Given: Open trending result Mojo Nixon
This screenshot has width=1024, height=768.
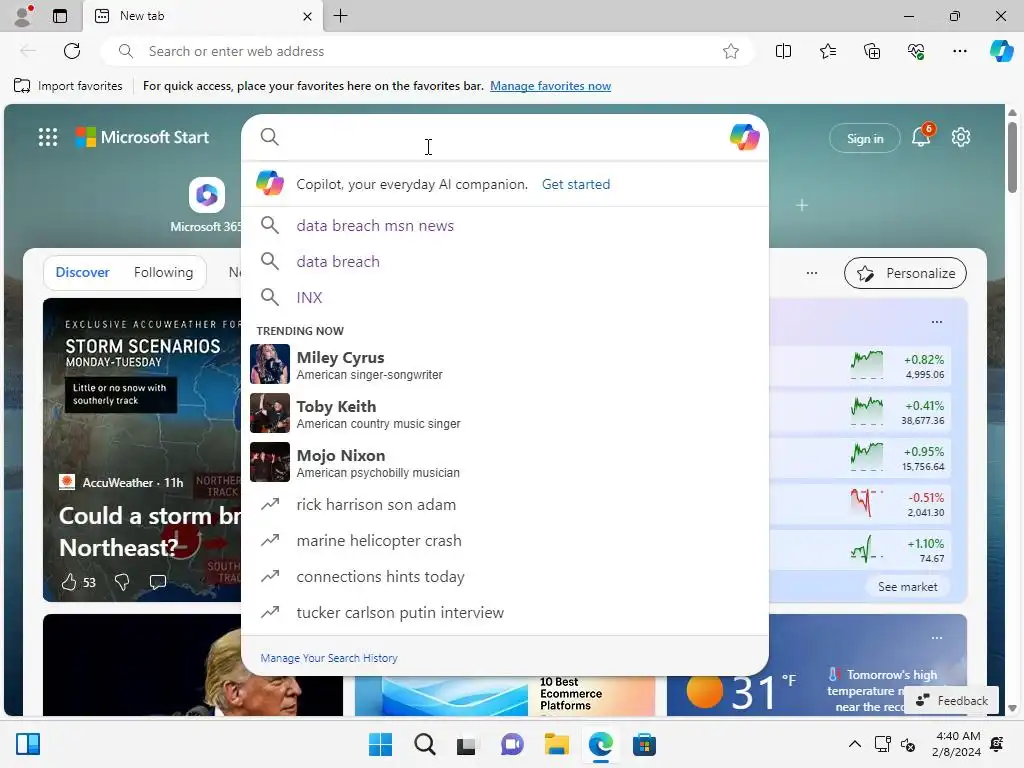Looking at the screenshot, I should [505, 462].
